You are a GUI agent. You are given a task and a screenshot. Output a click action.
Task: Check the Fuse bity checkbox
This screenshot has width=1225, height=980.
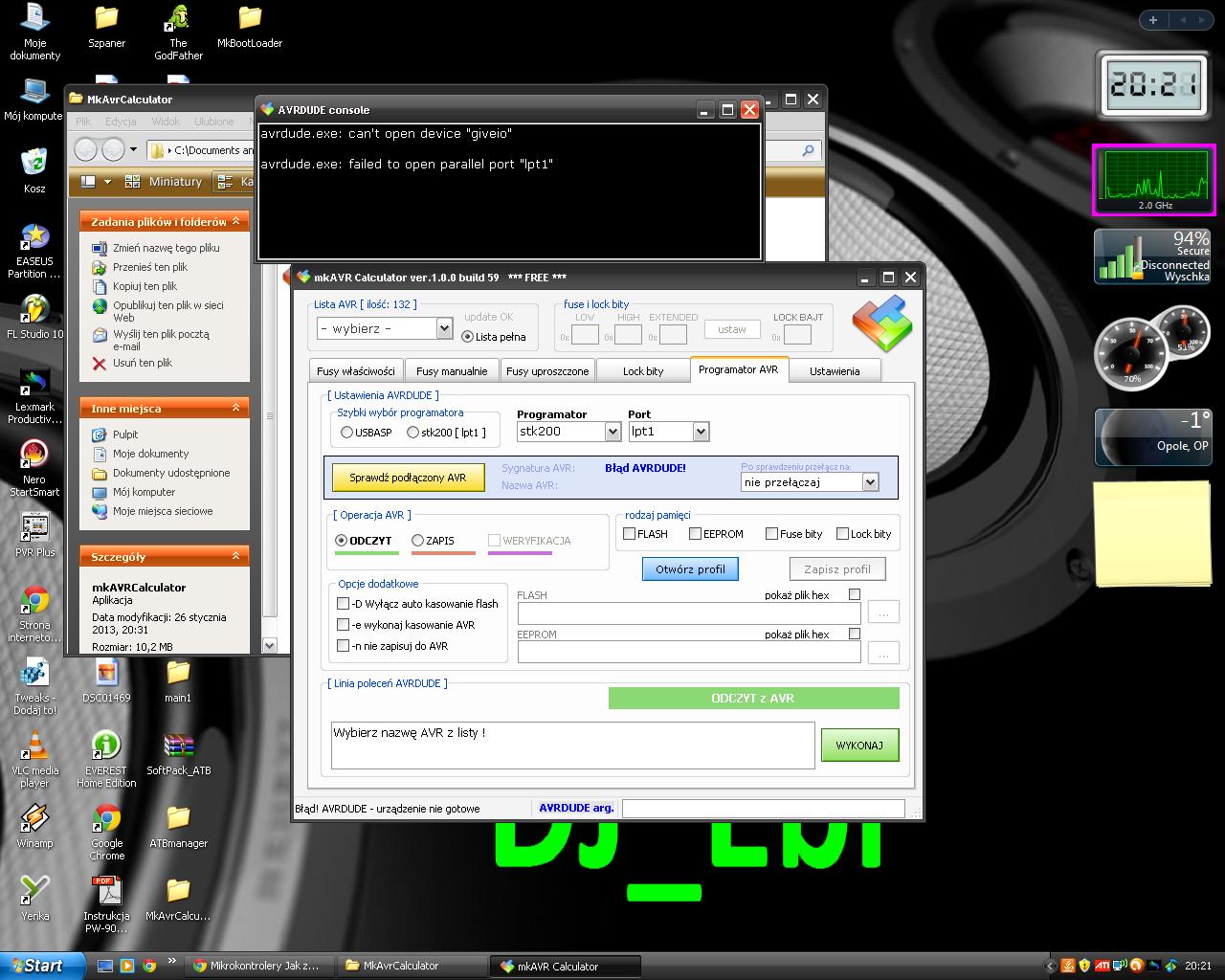771,534
